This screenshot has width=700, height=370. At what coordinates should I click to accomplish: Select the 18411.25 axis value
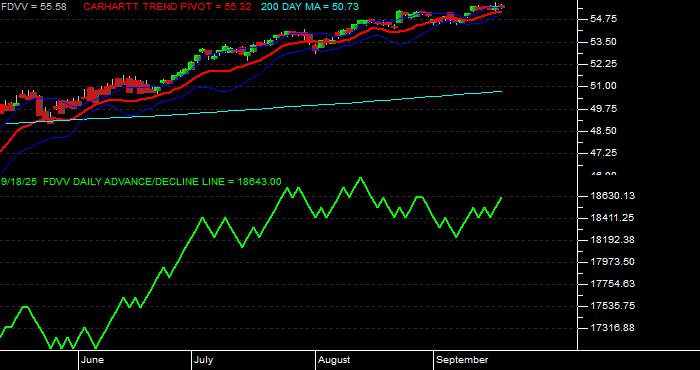[612, 218]
